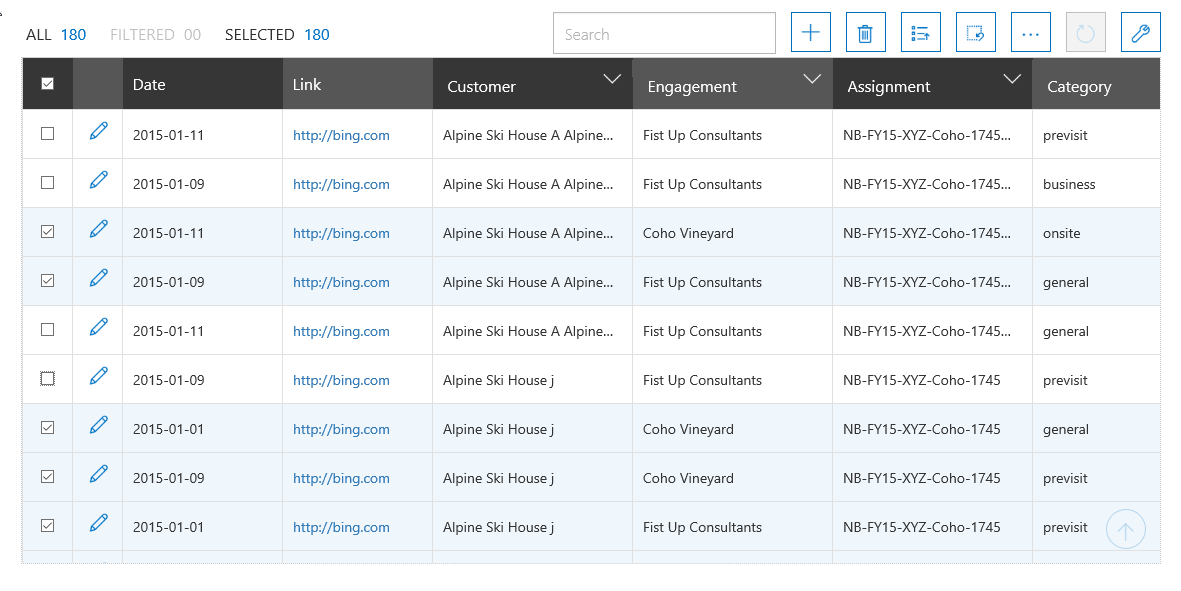Open the bing.com link in the 2015-01-11 previsit row
Screen dimensions: 1181x591
(x=341, y=136)
